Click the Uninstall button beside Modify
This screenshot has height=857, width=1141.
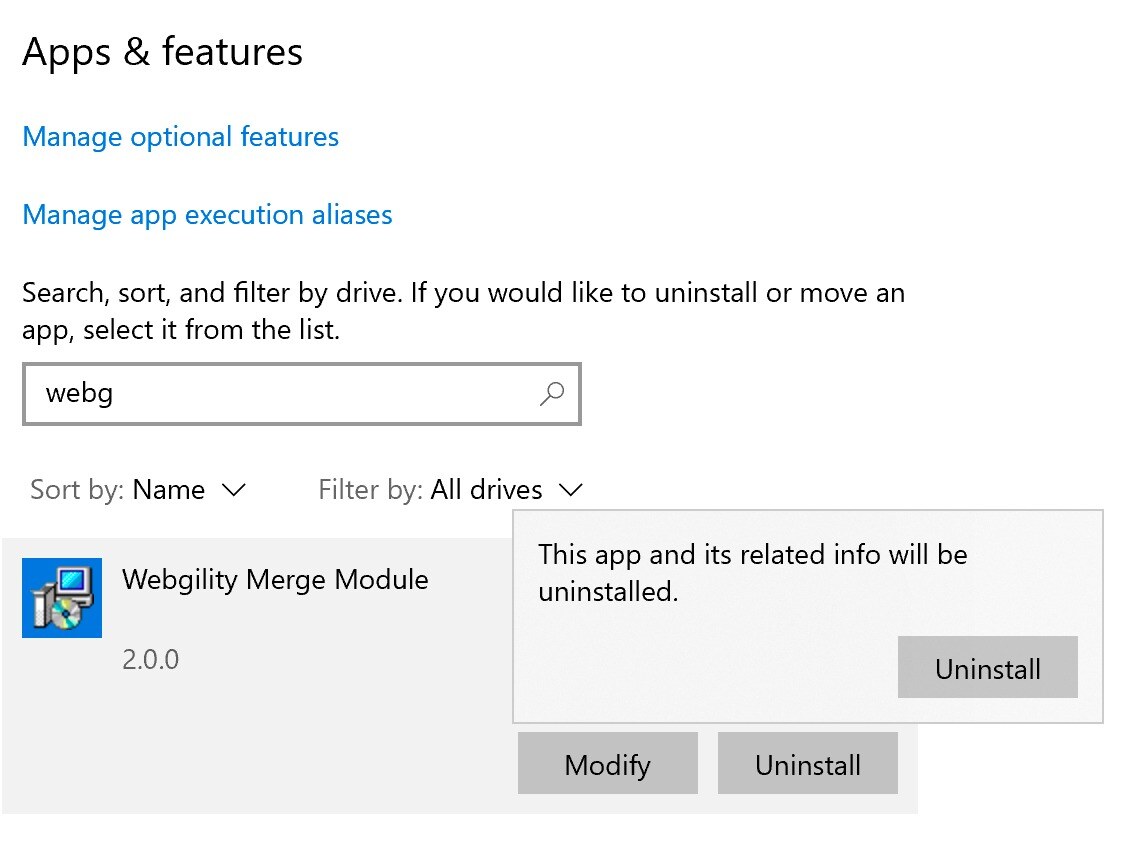pos(808,763)
